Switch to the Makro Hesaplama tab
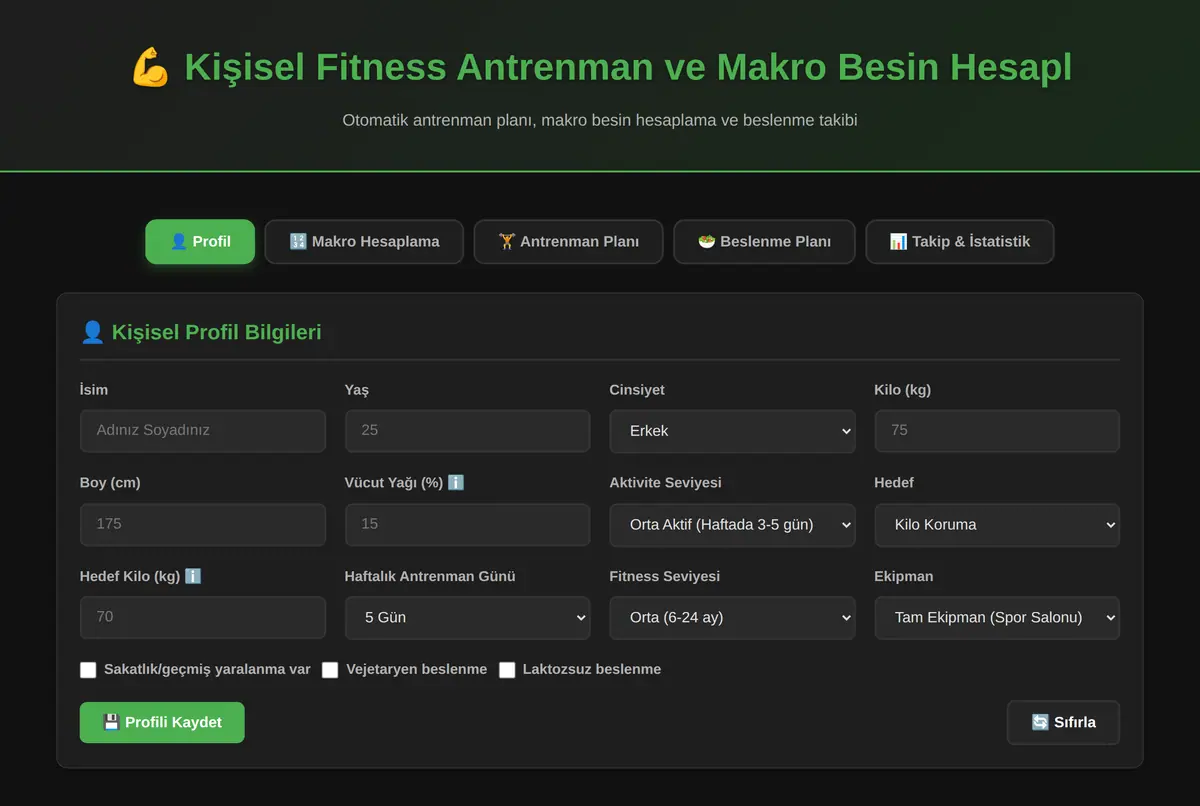1200x806 pixels. point(364,242)
